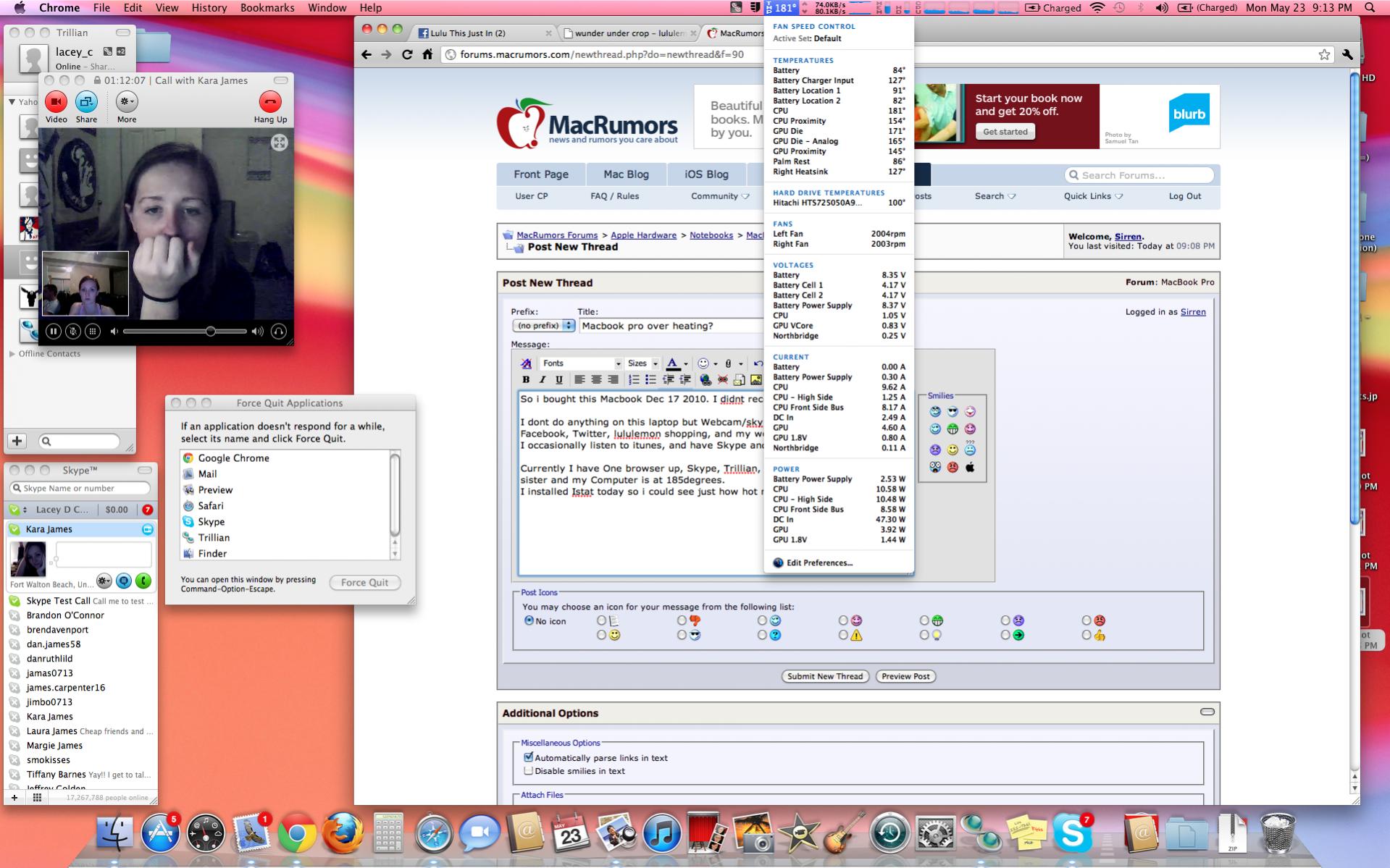Insert an ordered list in message
This screenshot has height=868, width=1390.
coord(634,379)
